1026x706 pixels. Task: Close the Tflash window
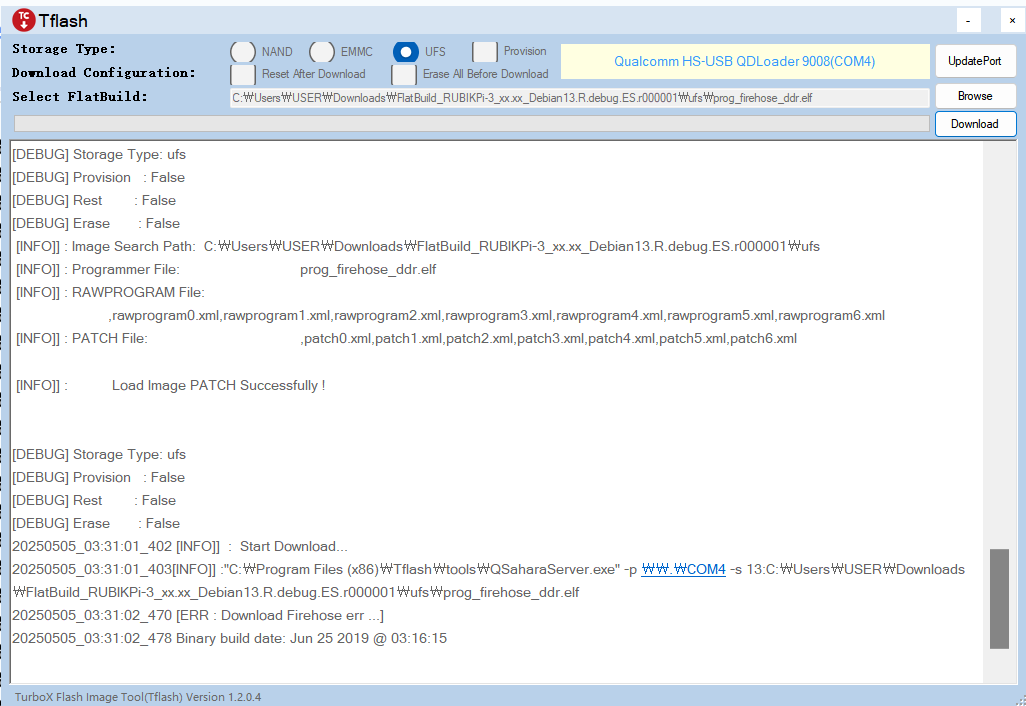click(1012, 20)
